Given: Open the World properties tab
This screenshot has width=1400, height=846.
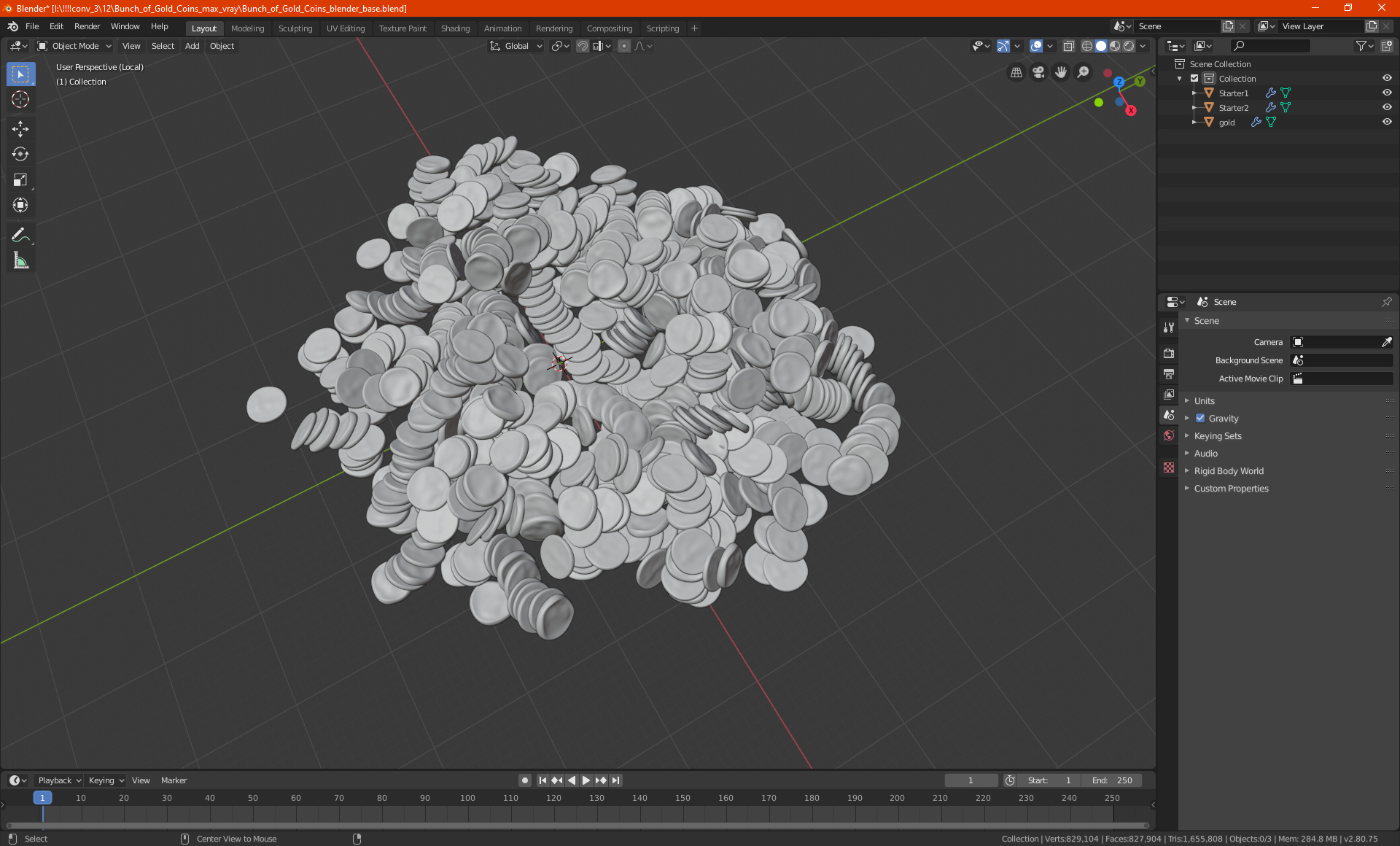Looking at the screenshot, I should pos(1169,435).
